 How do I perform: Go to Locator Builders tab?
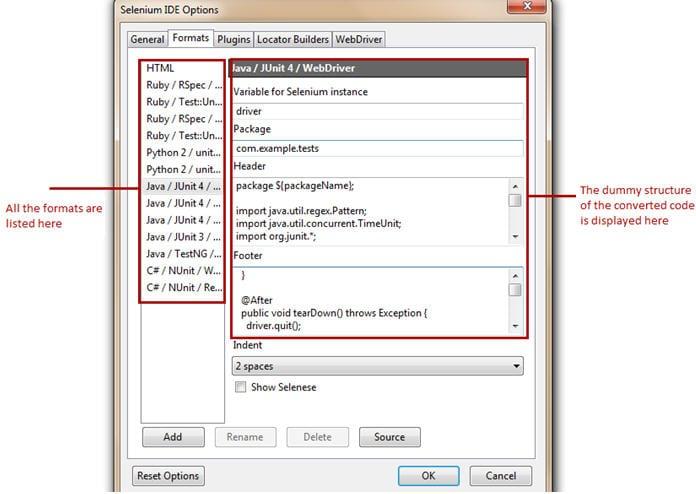coord(293,40)
